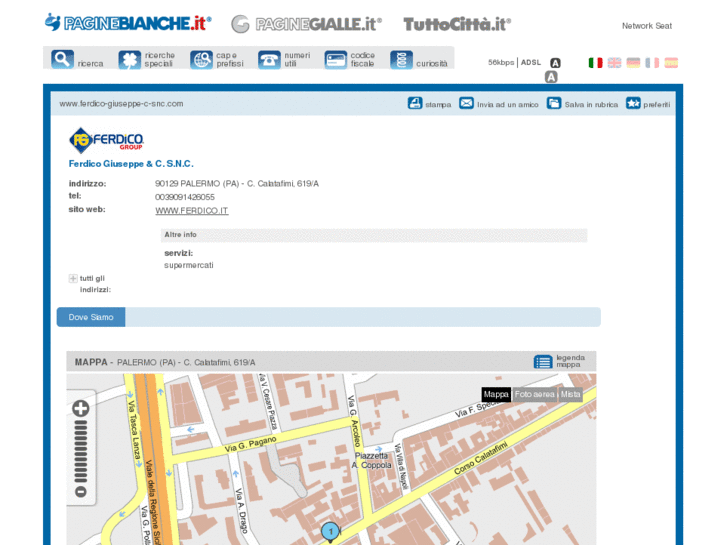Viewport: 727px width, 545px height.
Task: Select 56kbps connection option
Action: (x=501, y=62)
